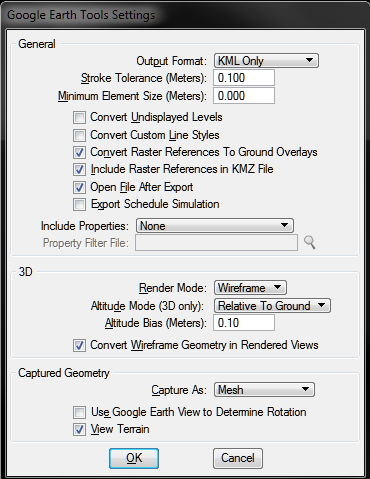Image resolution: width=370 pixels, height=479 pixels.
Task: Click the Cancel button
Action: coord(238,458)
